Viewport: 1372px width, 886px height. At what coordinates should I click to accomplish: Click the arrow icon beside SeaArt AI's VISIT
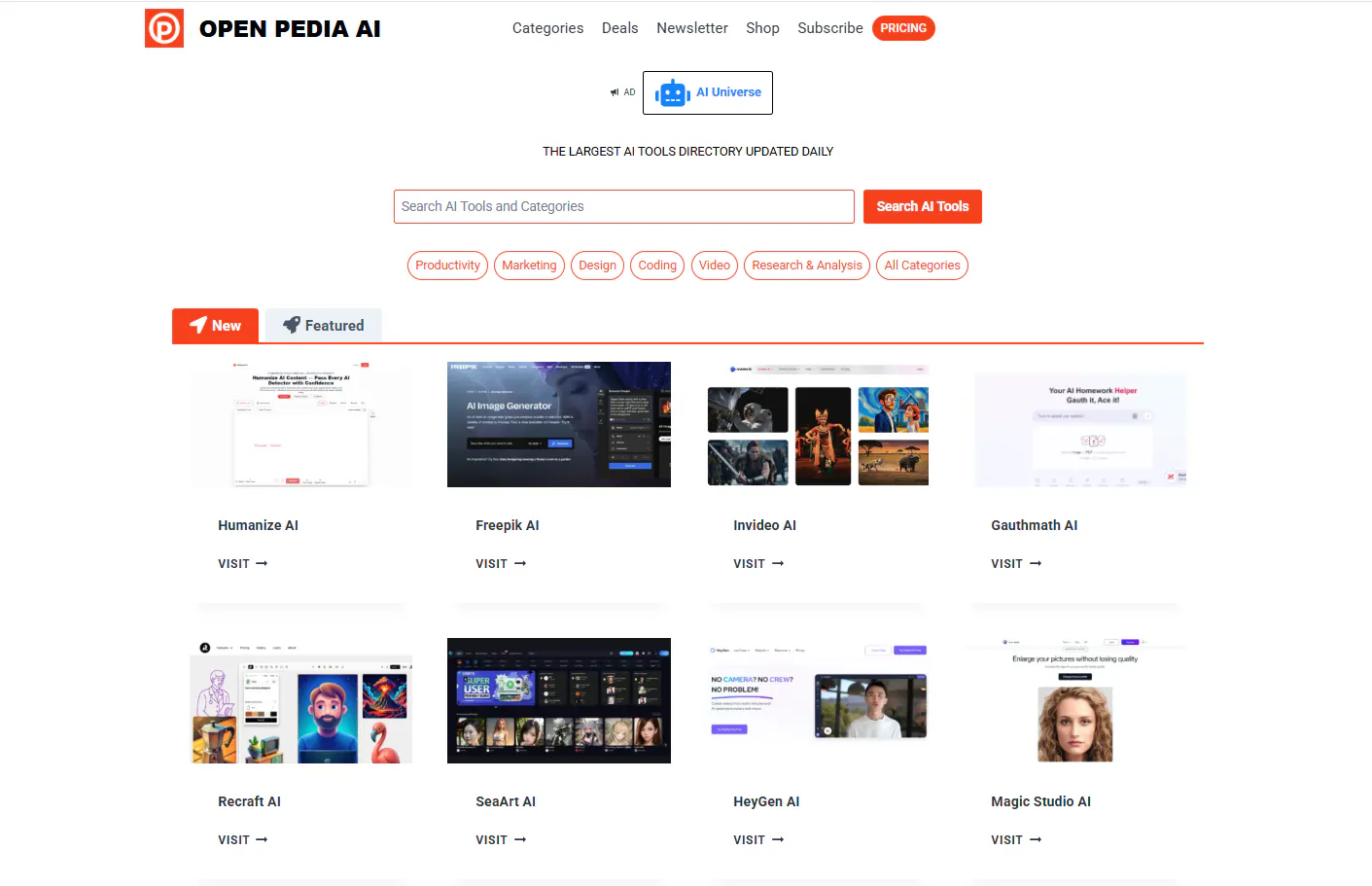pyautogui.click(x=520, y=840)
